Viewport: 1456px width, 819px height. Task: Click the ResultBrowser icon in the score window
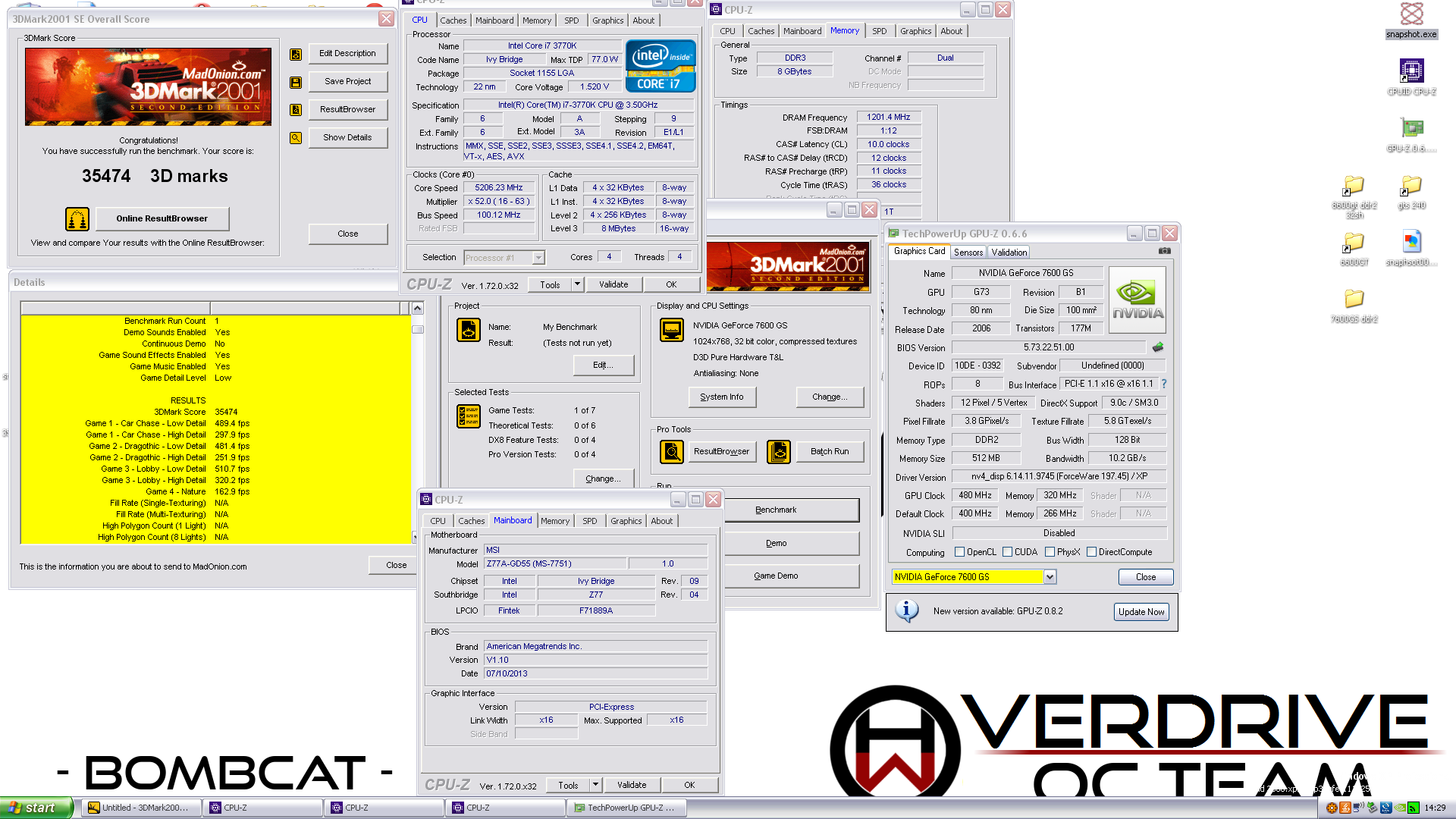click(x=296, y=110)
